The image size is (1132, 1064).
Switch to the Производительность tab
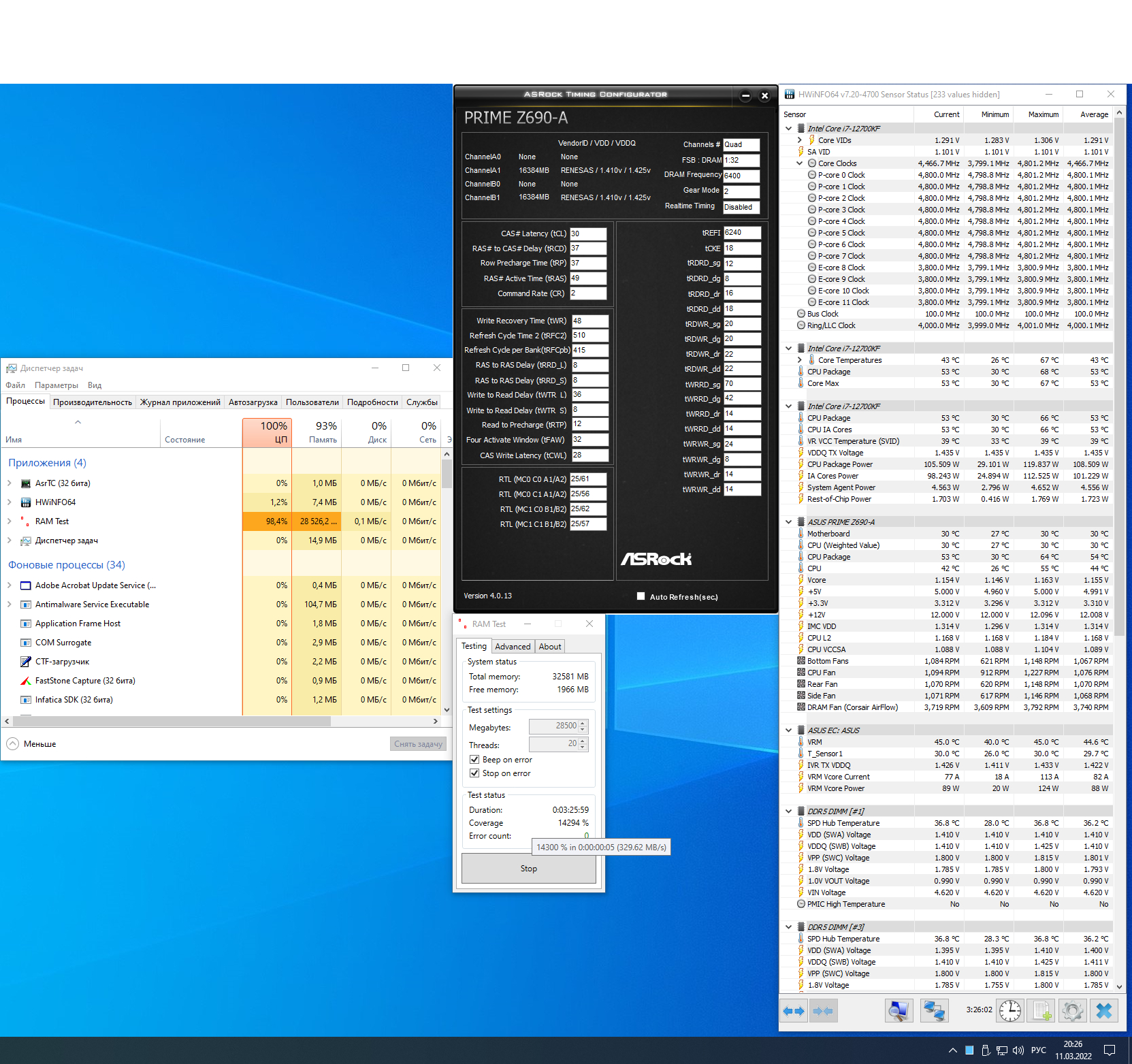coord(93,402)
